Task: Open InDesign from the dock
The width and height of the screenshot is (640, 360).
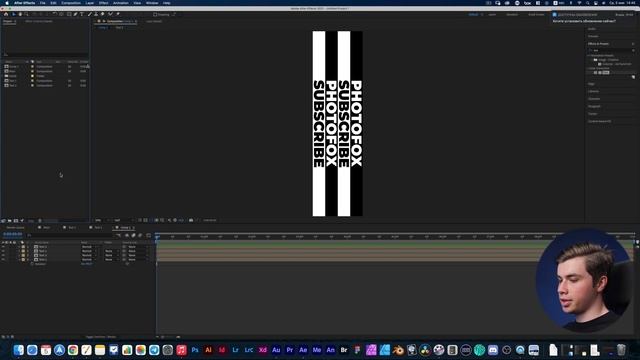Action: tap(222, 350)
